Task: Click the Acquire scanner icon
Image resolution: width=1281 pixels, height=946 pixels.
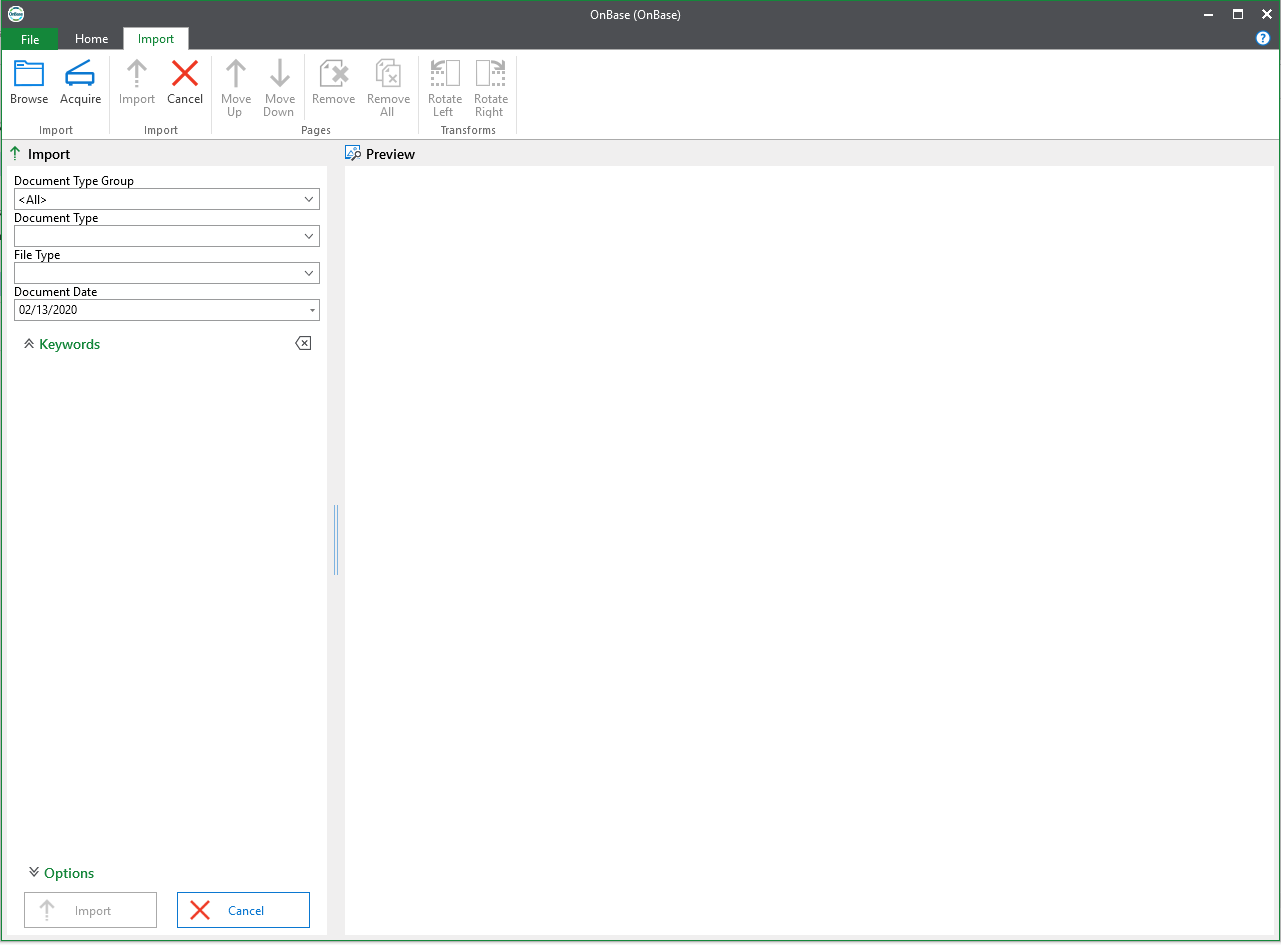Action: point(80,74)
